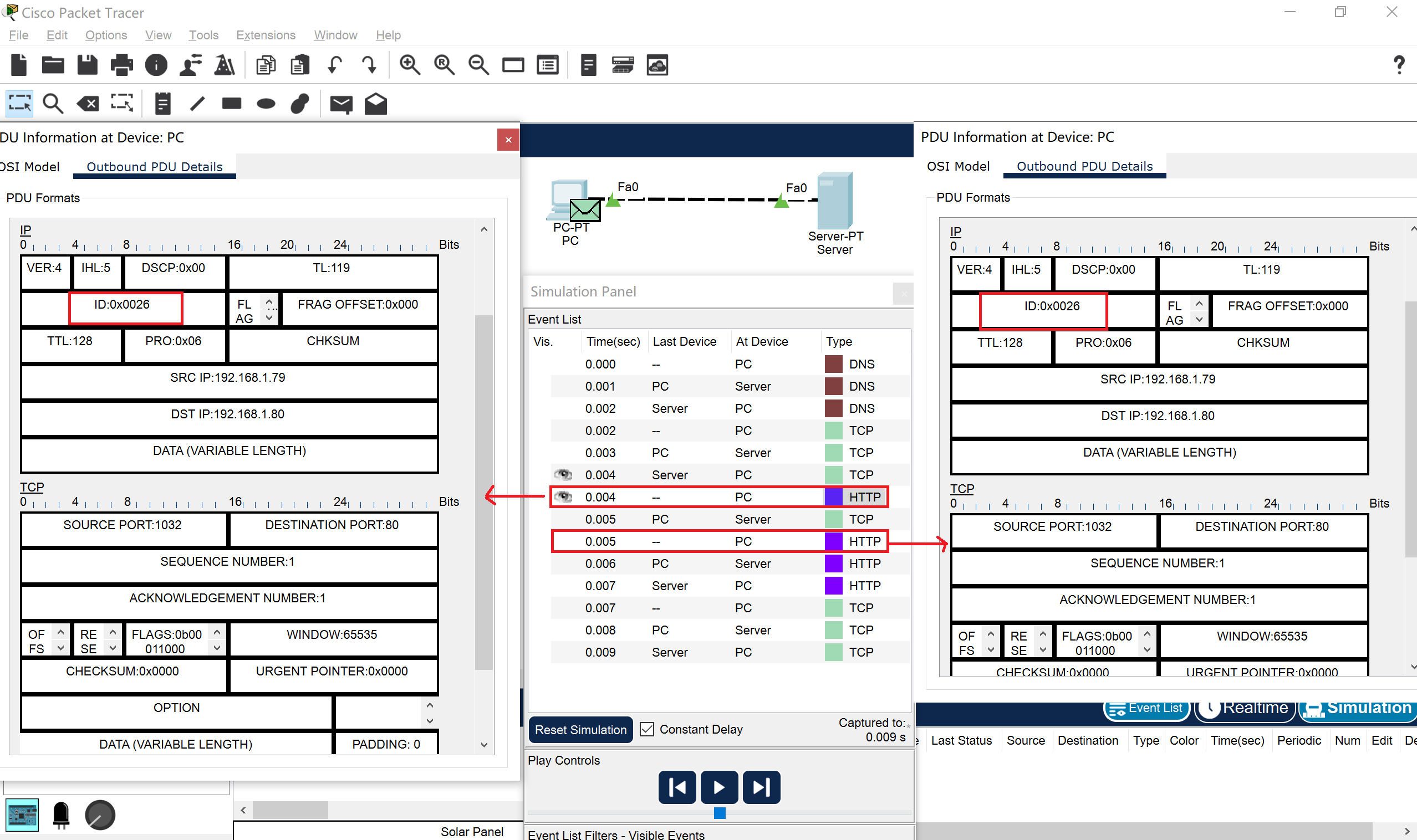Click the play speed slider handle
Image resolution: width=1417 pixels, height=840 pixels.
click(719, 813)
